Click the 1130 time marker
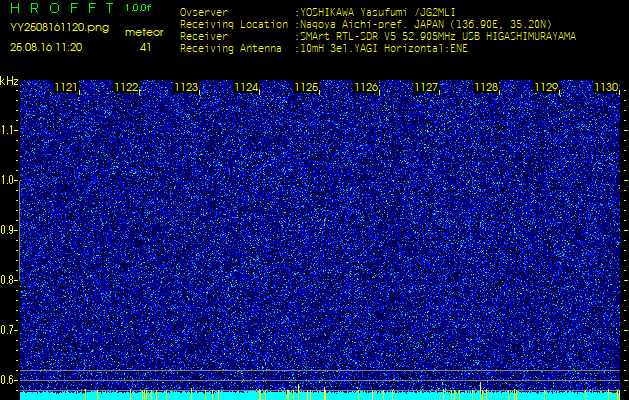629x400 pixels. [x=606, y=87]
